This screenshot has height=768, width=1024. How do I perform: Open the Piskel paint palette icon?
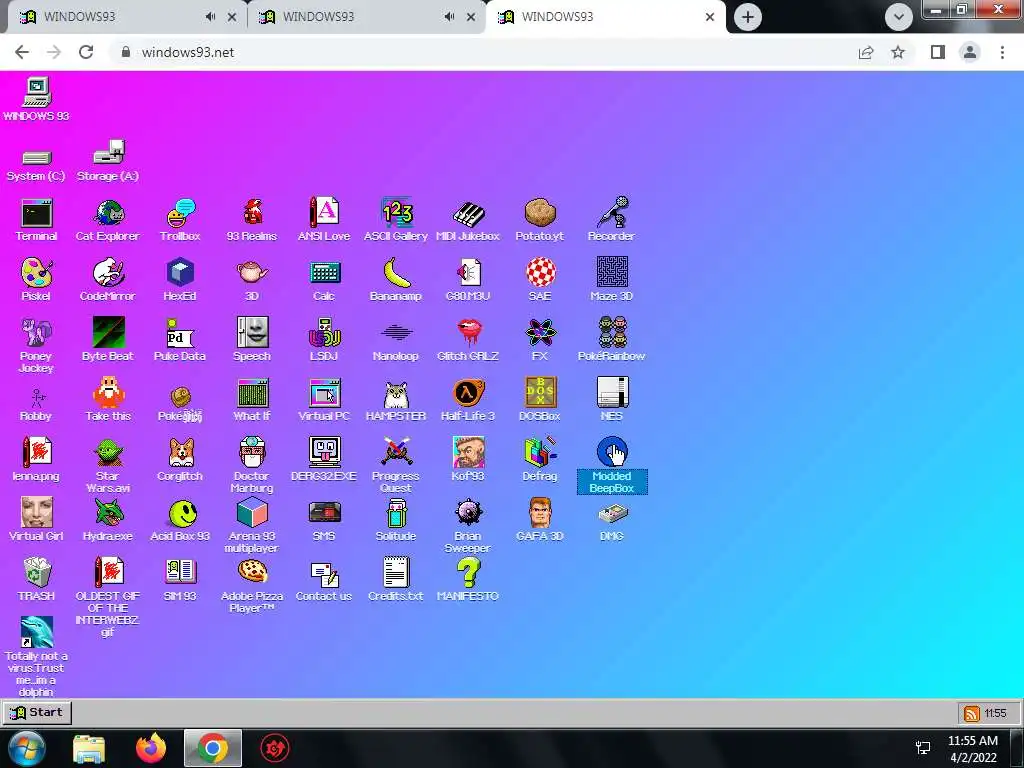coord(37,273)
